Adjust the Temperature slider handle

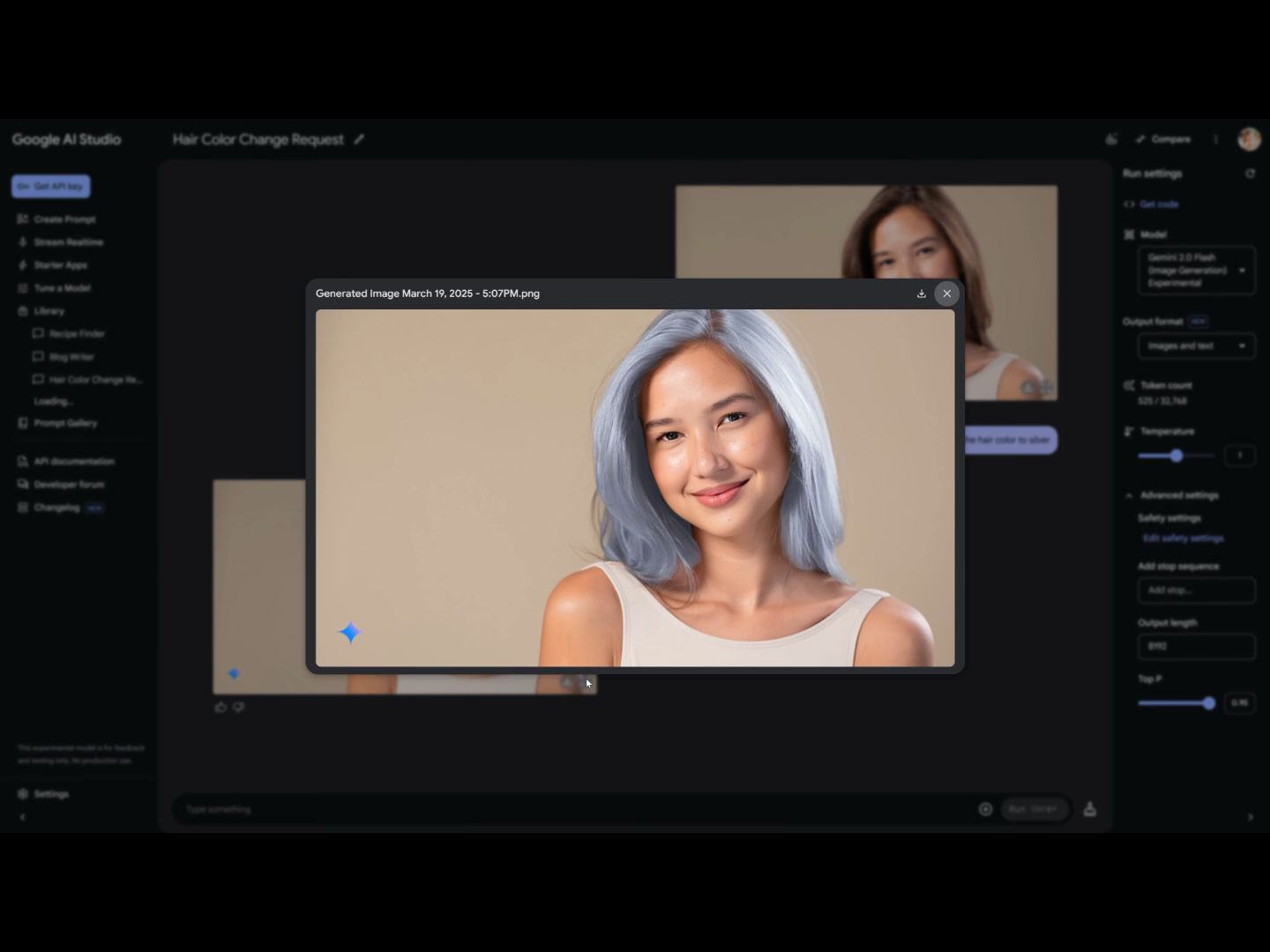point(1177,456)
